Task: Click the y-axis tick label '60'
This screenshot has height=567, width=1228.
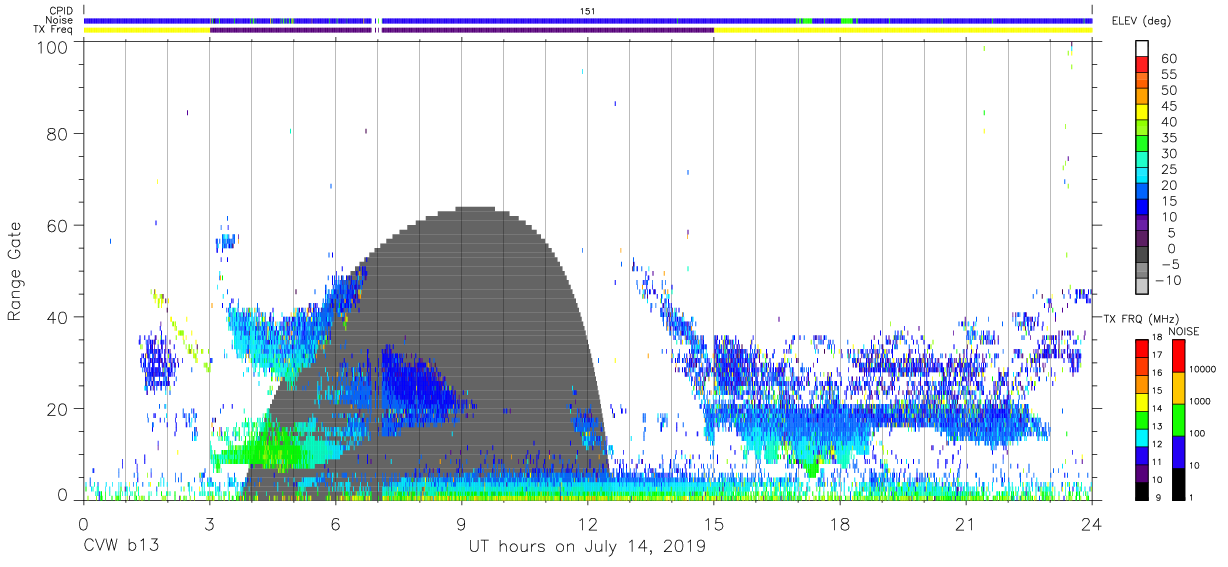Action: coord(59,225)
